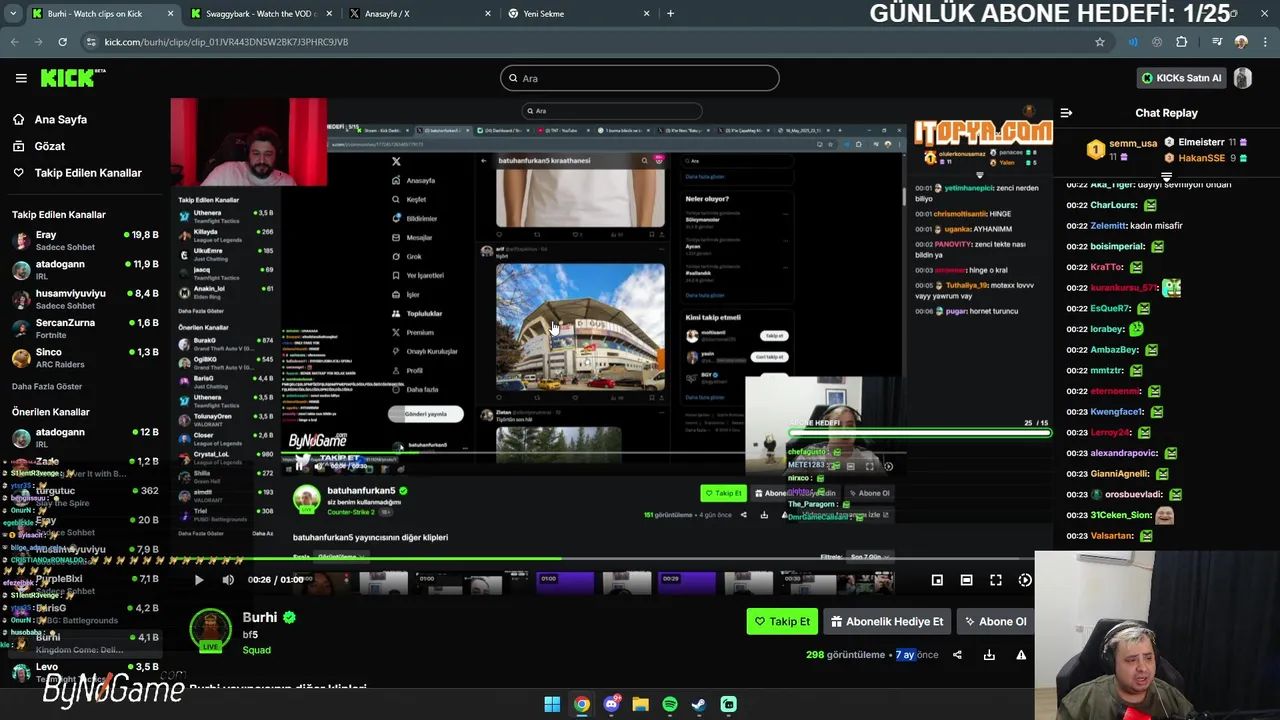Select the Burhi Watch clips tab
The width and height of the screenshot is (1280, 720).
(102, 14)
